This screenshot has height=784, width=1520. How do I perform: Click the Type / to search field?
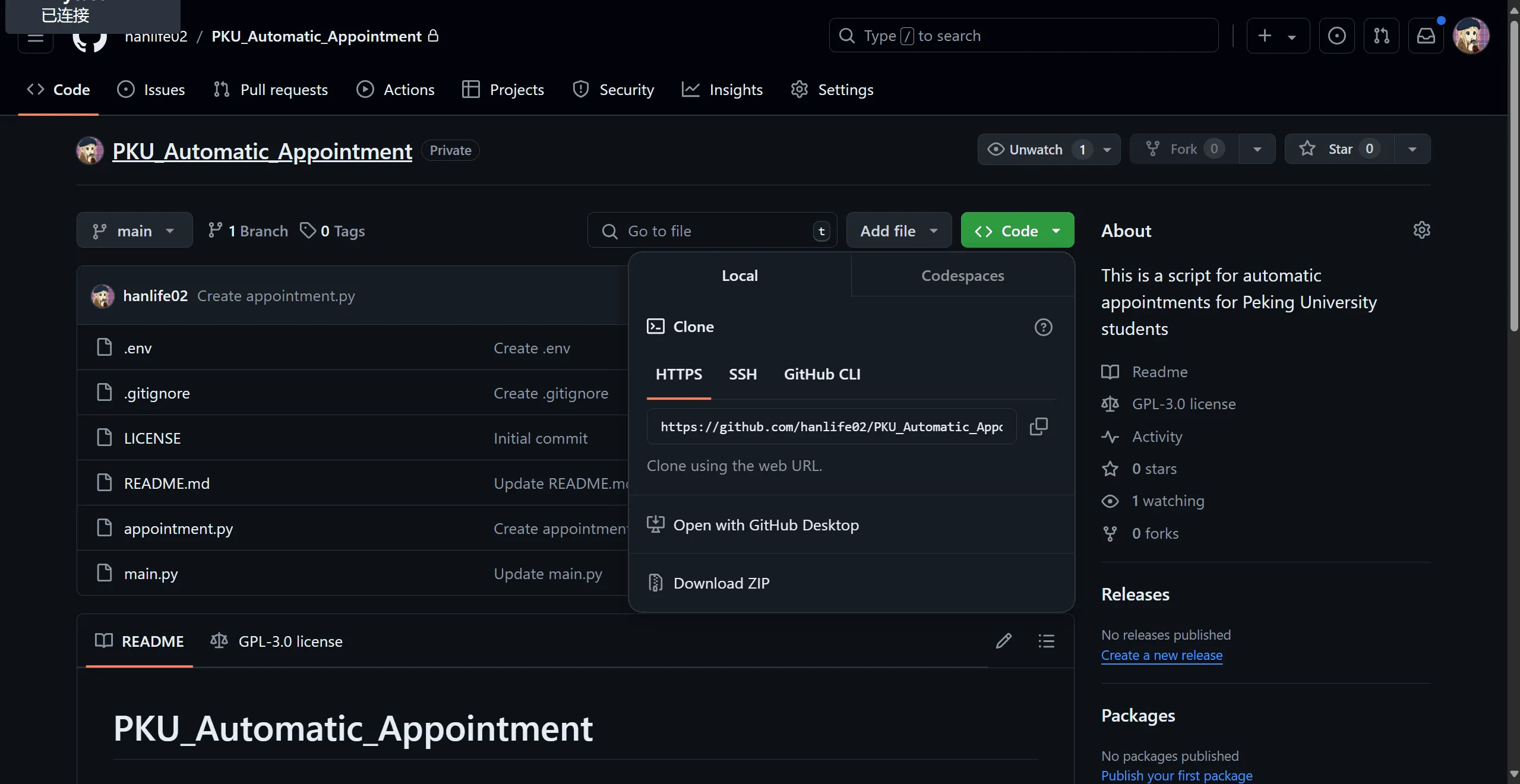pos(1023,36)
